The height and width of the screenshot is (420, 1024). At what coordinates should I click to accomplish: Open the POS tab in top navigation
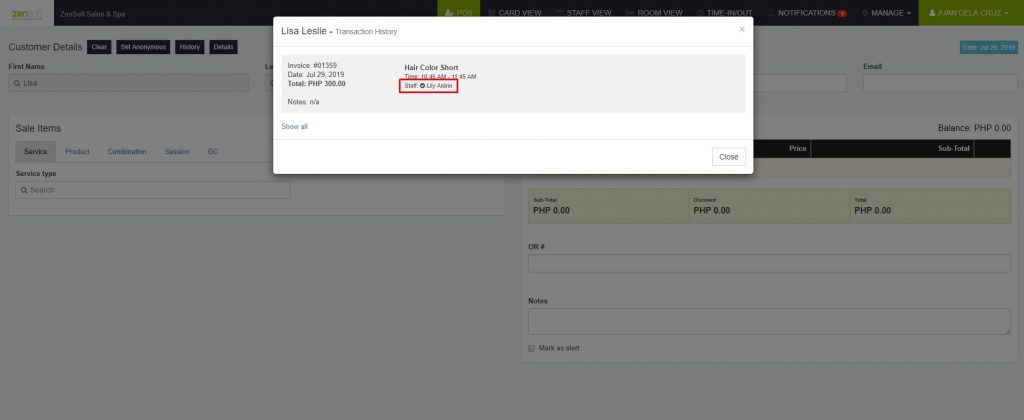tap(458, 13)
